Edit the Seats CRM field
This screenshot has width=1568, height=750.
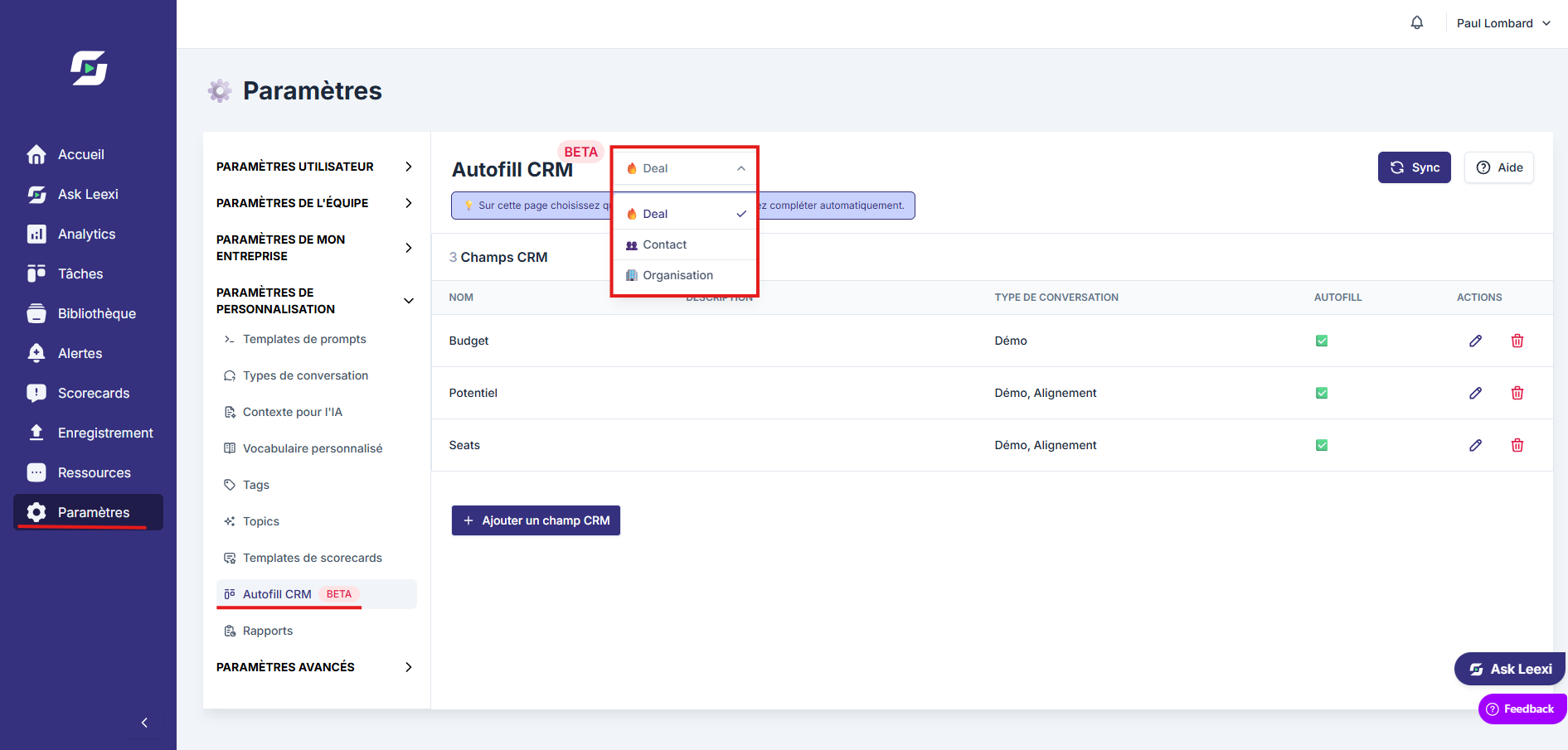[1475, 445]
